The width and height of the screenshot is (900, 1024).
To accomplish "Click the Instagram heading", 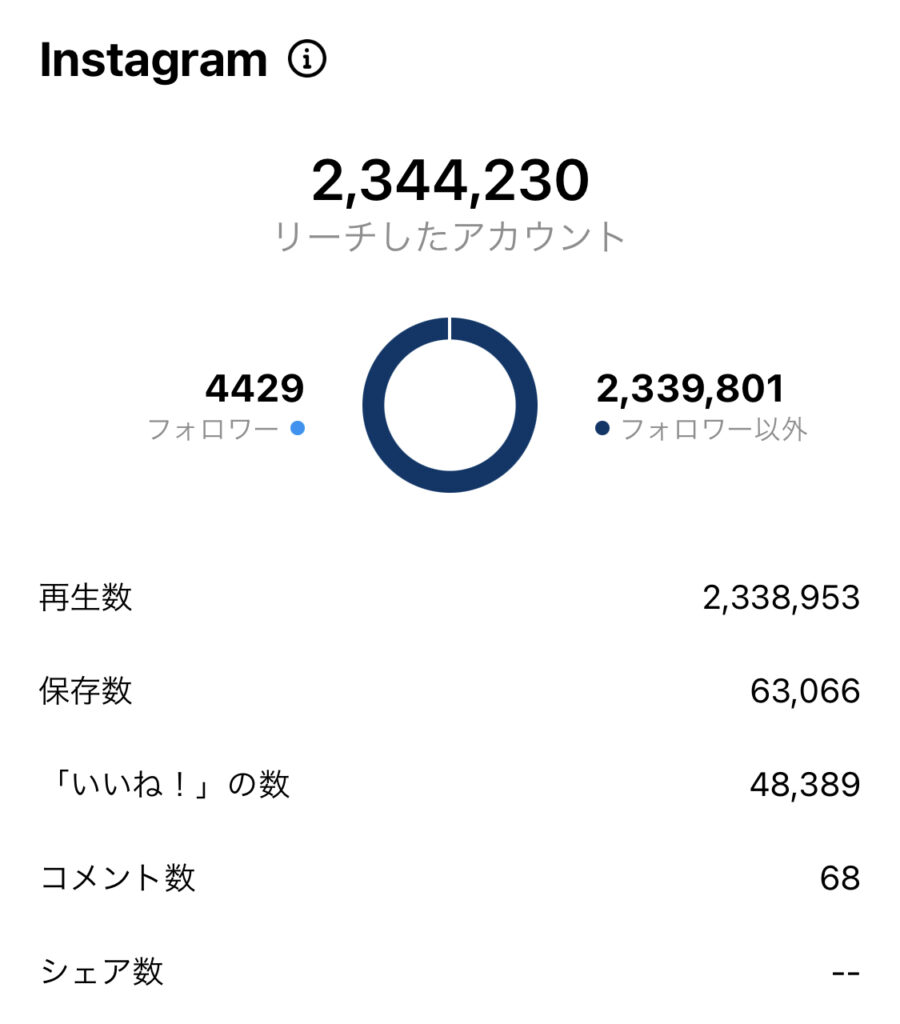I will (153, 62).
